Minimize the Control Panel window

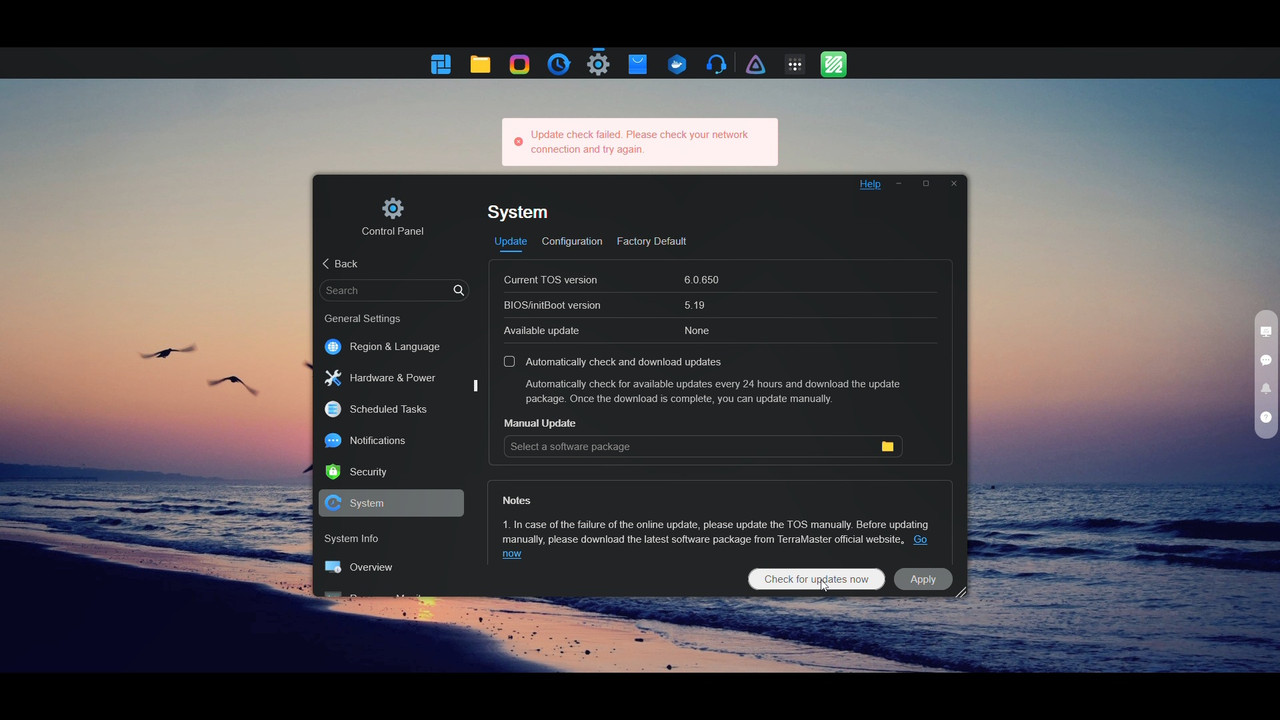[898, 184]
